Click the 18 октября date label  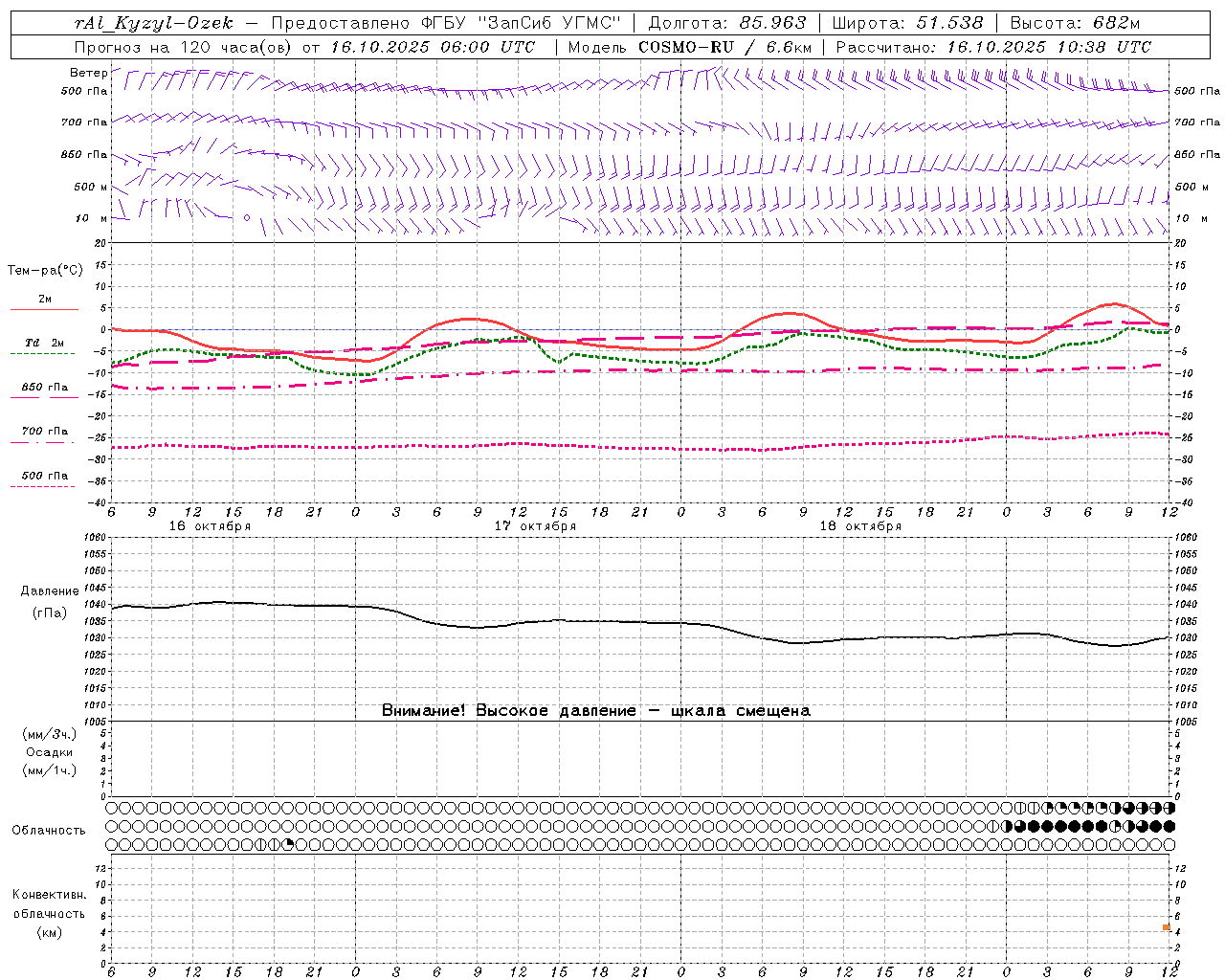pos(860,526)
